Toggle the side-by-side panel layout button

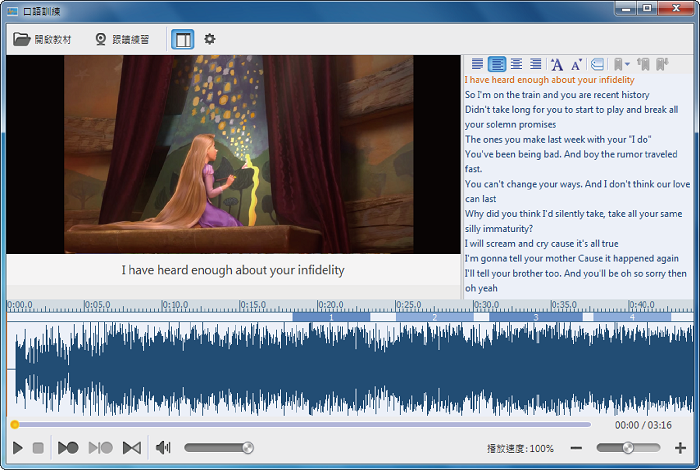pos(183,39)
